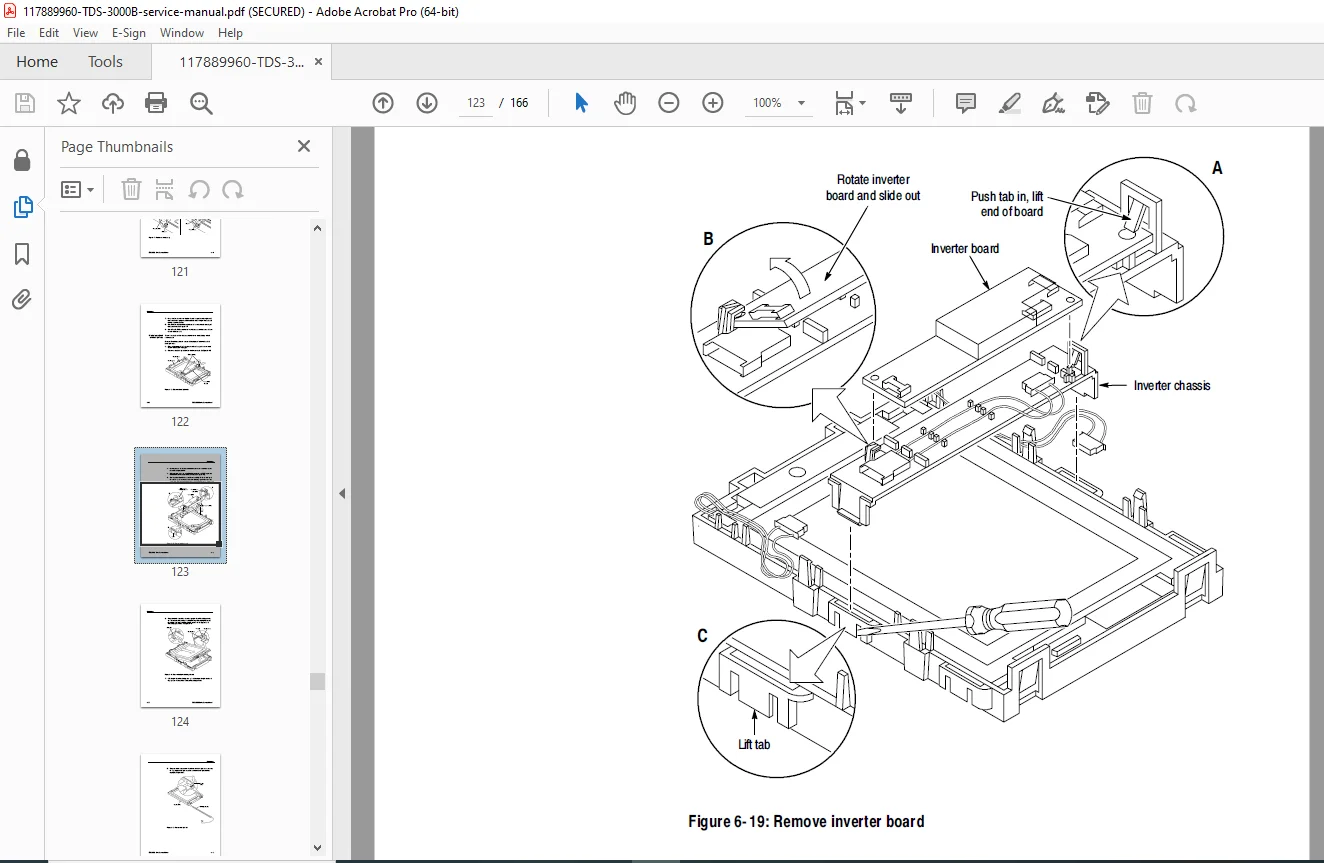Add a sticky note comment

tap(965, 103)
